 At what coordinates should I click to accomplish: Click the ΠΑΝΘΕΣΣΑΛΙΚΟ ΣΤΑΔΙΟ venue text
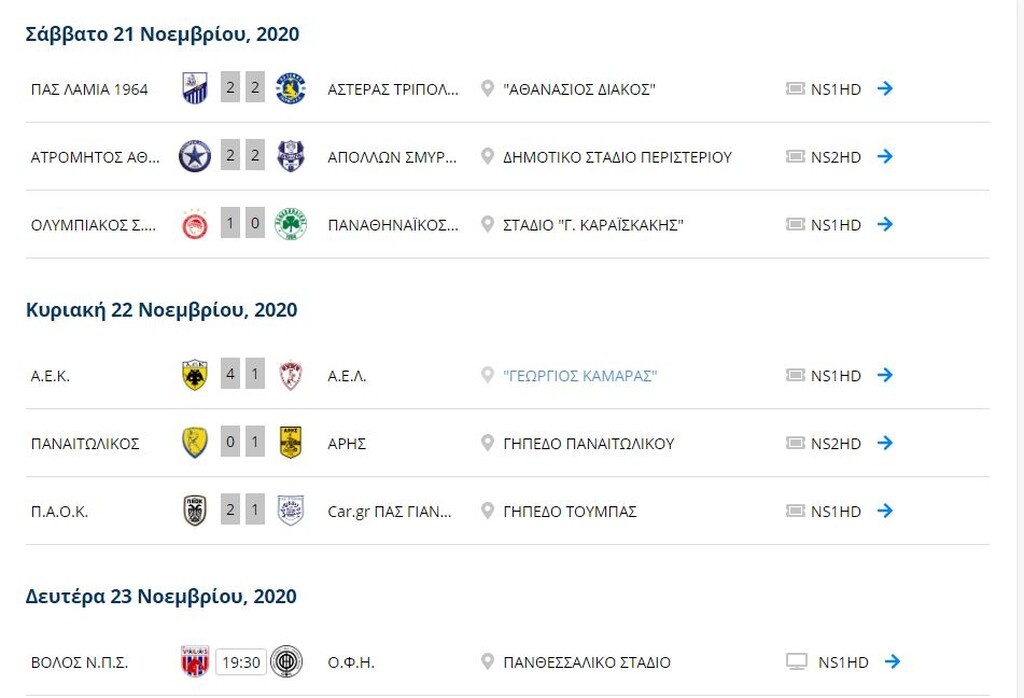tap(588, 661)
